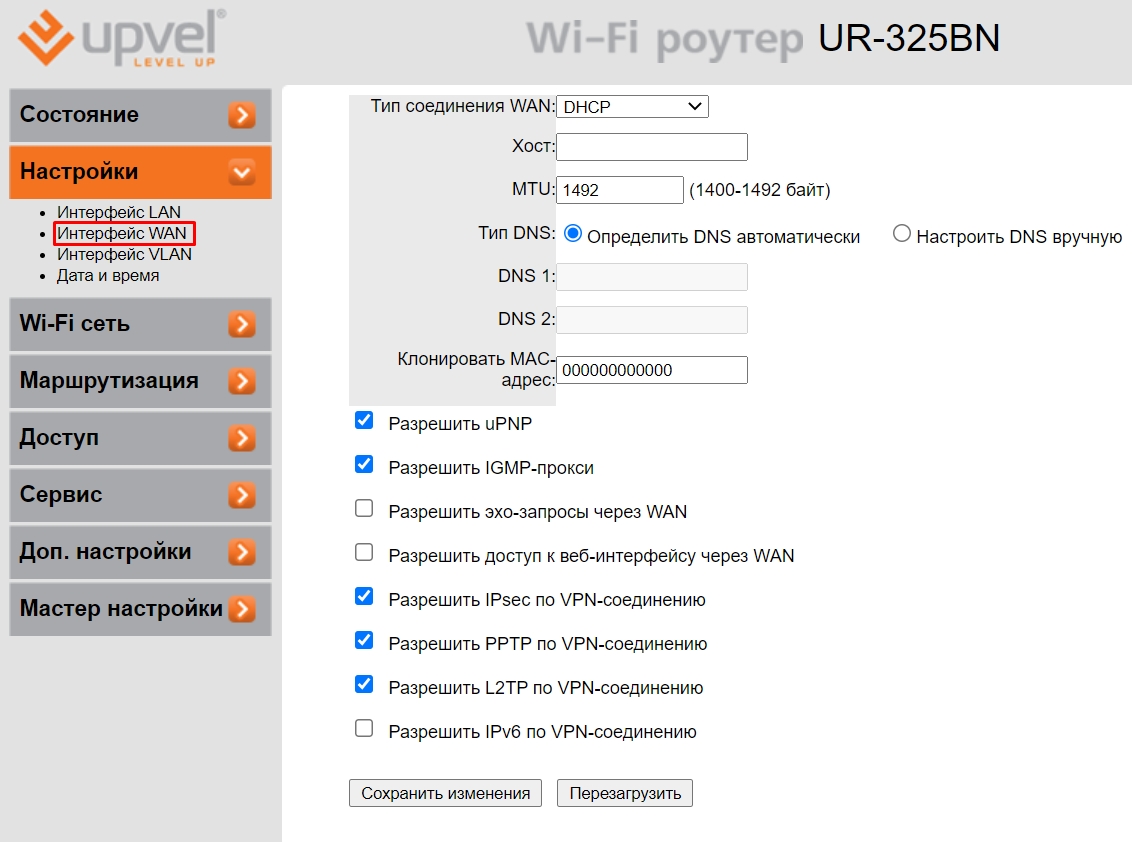The image size is (1132, 842).
Task: Uncheck Разрешить PPTP по VPN-соединению
Action: [x=364, y=641]
